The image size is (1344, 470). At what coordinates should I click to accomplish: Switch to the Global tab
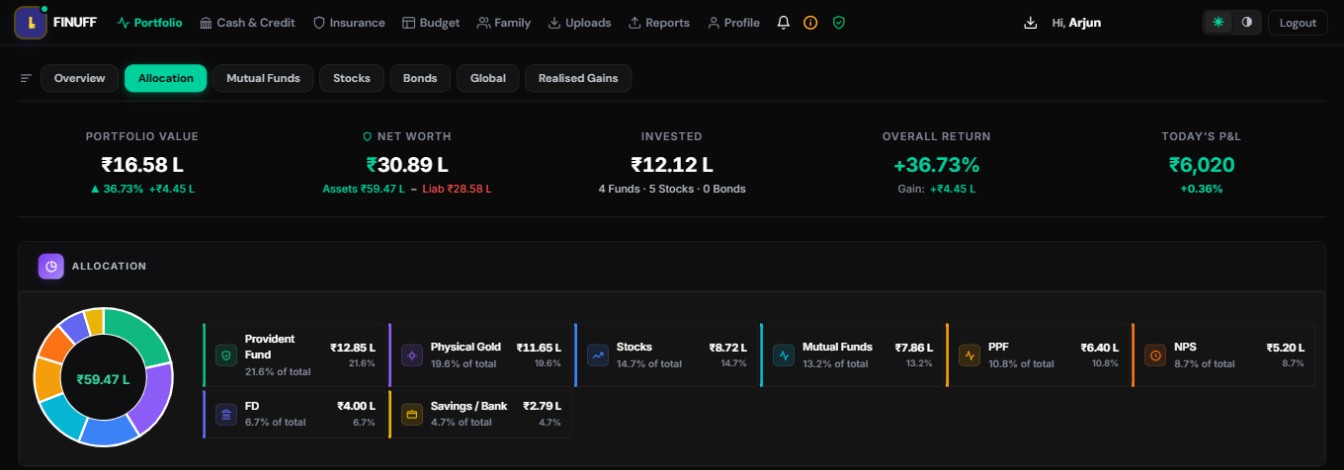(x=488, y=78)
